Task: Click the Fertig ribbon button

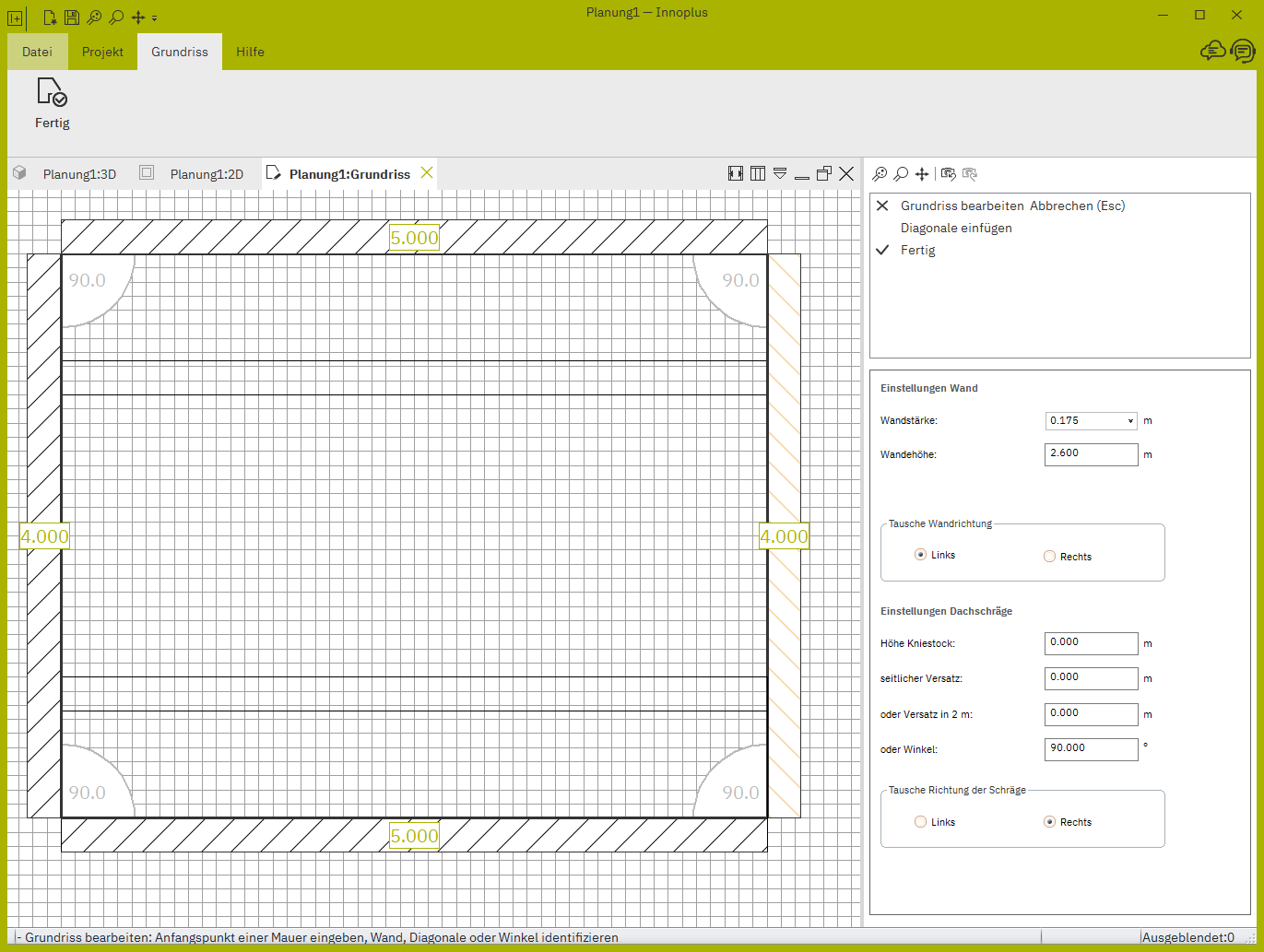Action: click(53, 103)
